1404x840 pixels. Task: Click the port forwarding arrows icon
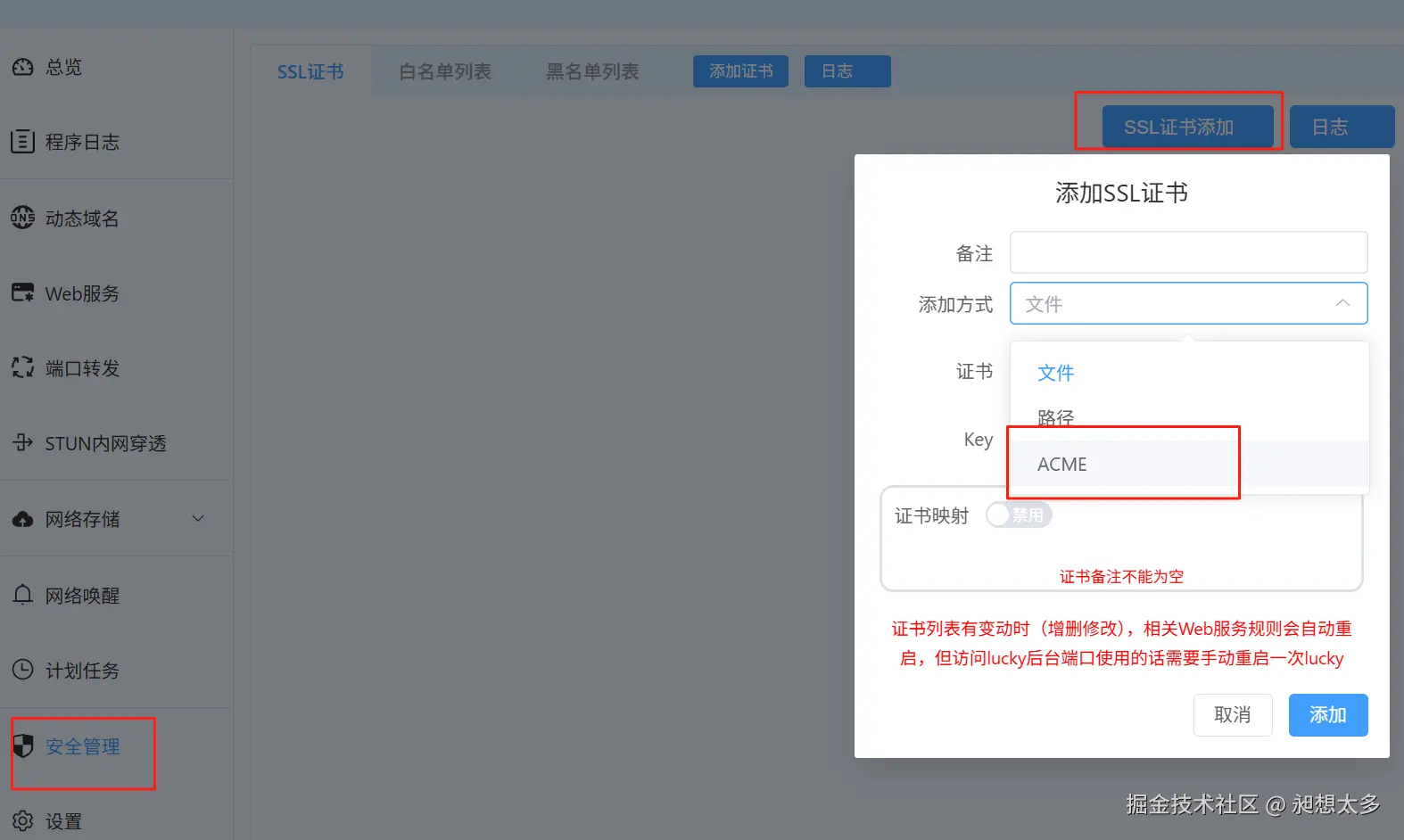pos(23,367)
